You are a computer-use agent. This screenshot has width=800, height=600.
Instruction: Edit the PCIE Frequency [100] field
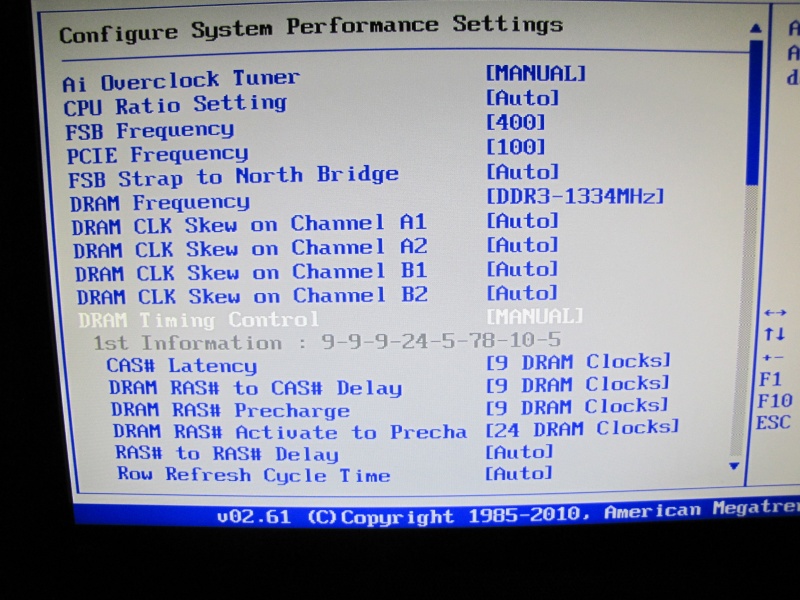coord(515,147)
